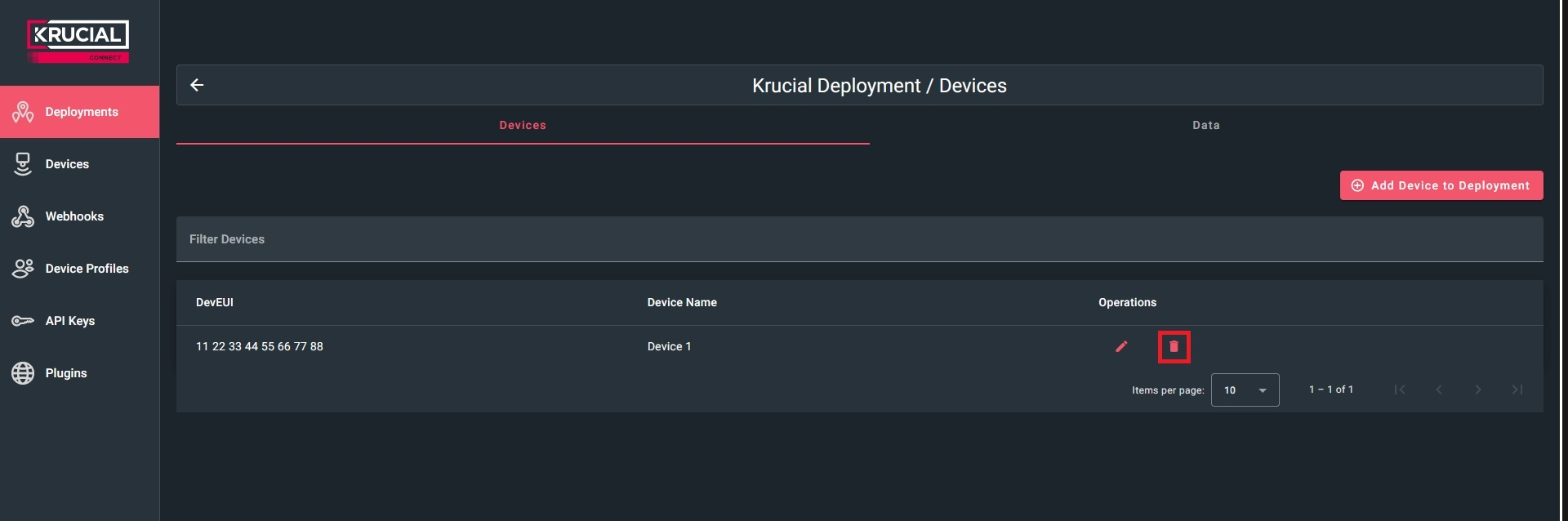Open the Plugins sidebar item
This screenshot has width=1568, height=521.
pyautogui.click(x=79, y=373)
